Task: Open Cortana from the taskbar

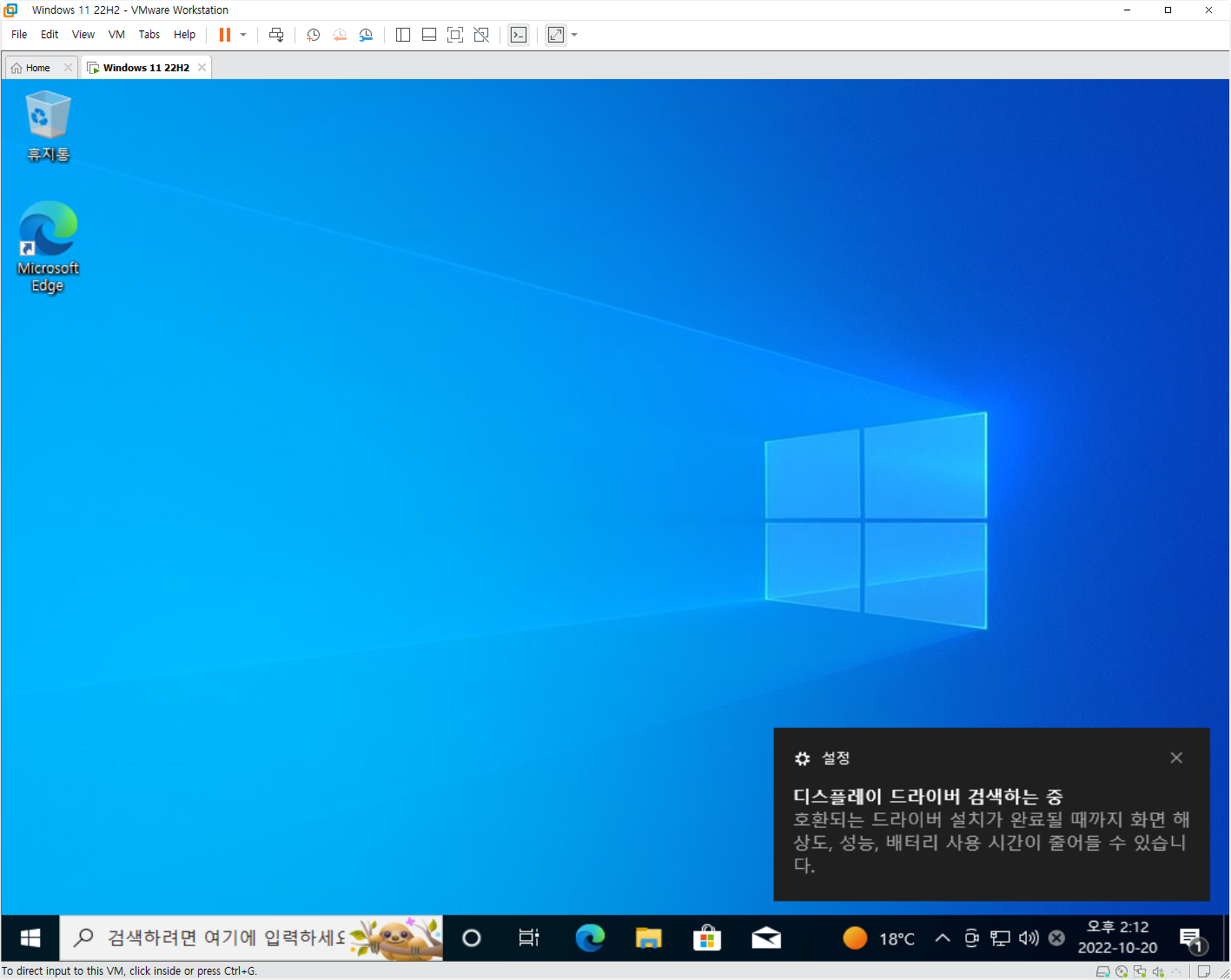Action: pyautogui.click(x=472, y=938)
